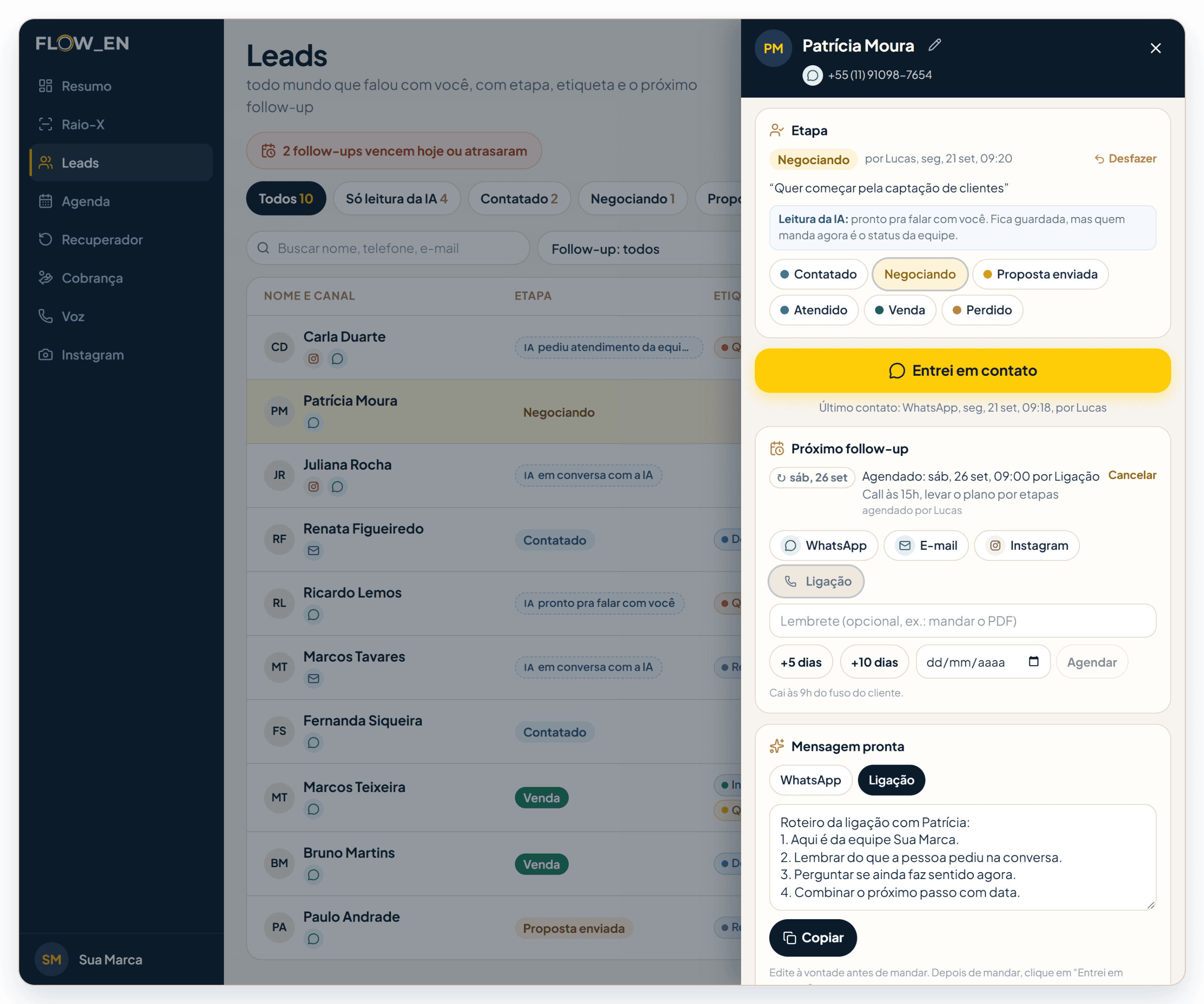Click the WhatsApp icon next to the phone number

[x=812, y=75]
